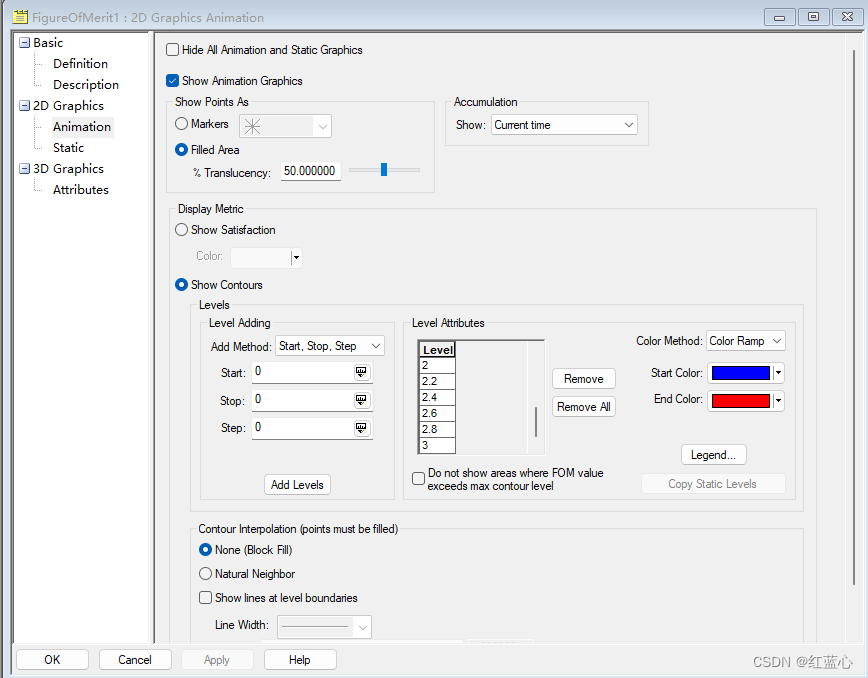This screenshot has width=868, height=678.
Task: Click the Cancel button
Action: (135, 660)
